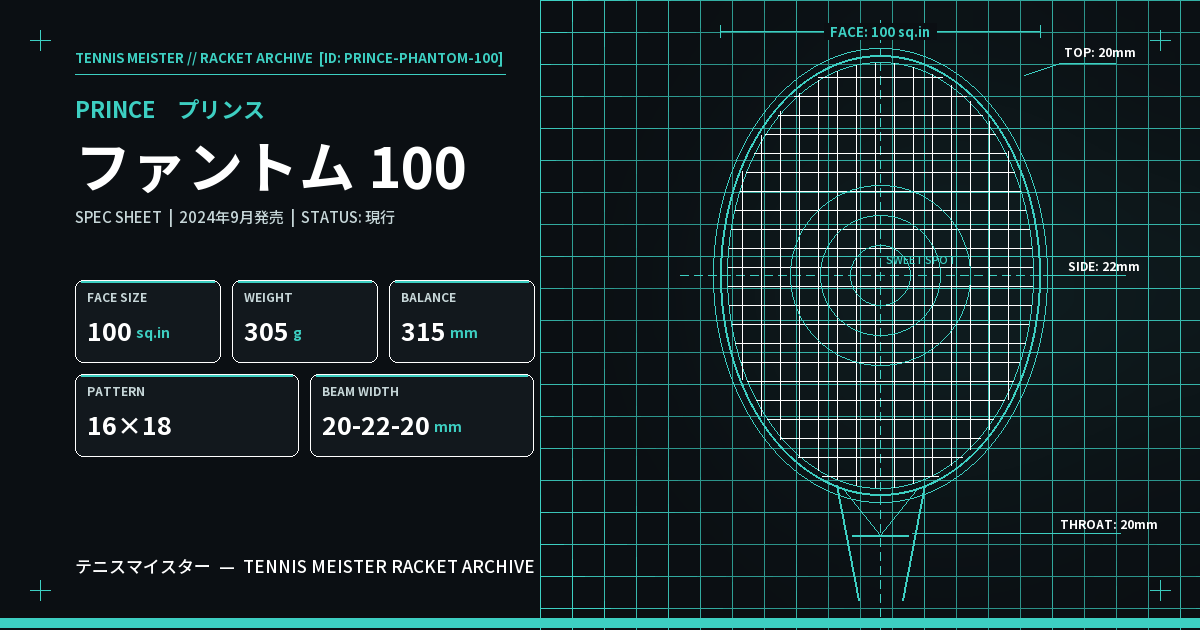The image size is (1200, 630).
Task: Click the 'THROAT: 20mm' annotation
Action: tap(1109, 525)
